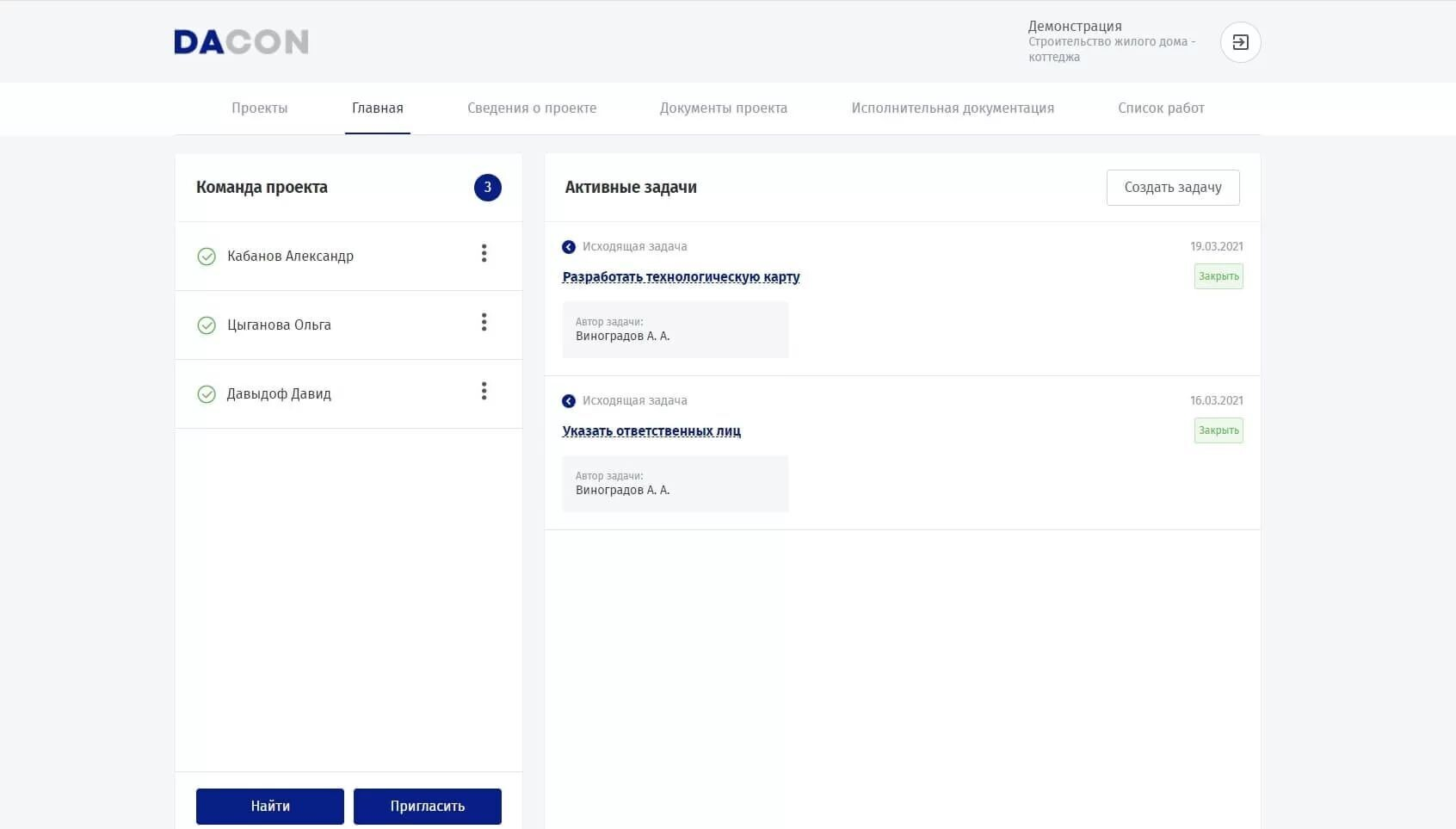Screen dimensions: 1456x829
Task: Click green check icon beside Давыдоф Давид
Action: point(207,394)
